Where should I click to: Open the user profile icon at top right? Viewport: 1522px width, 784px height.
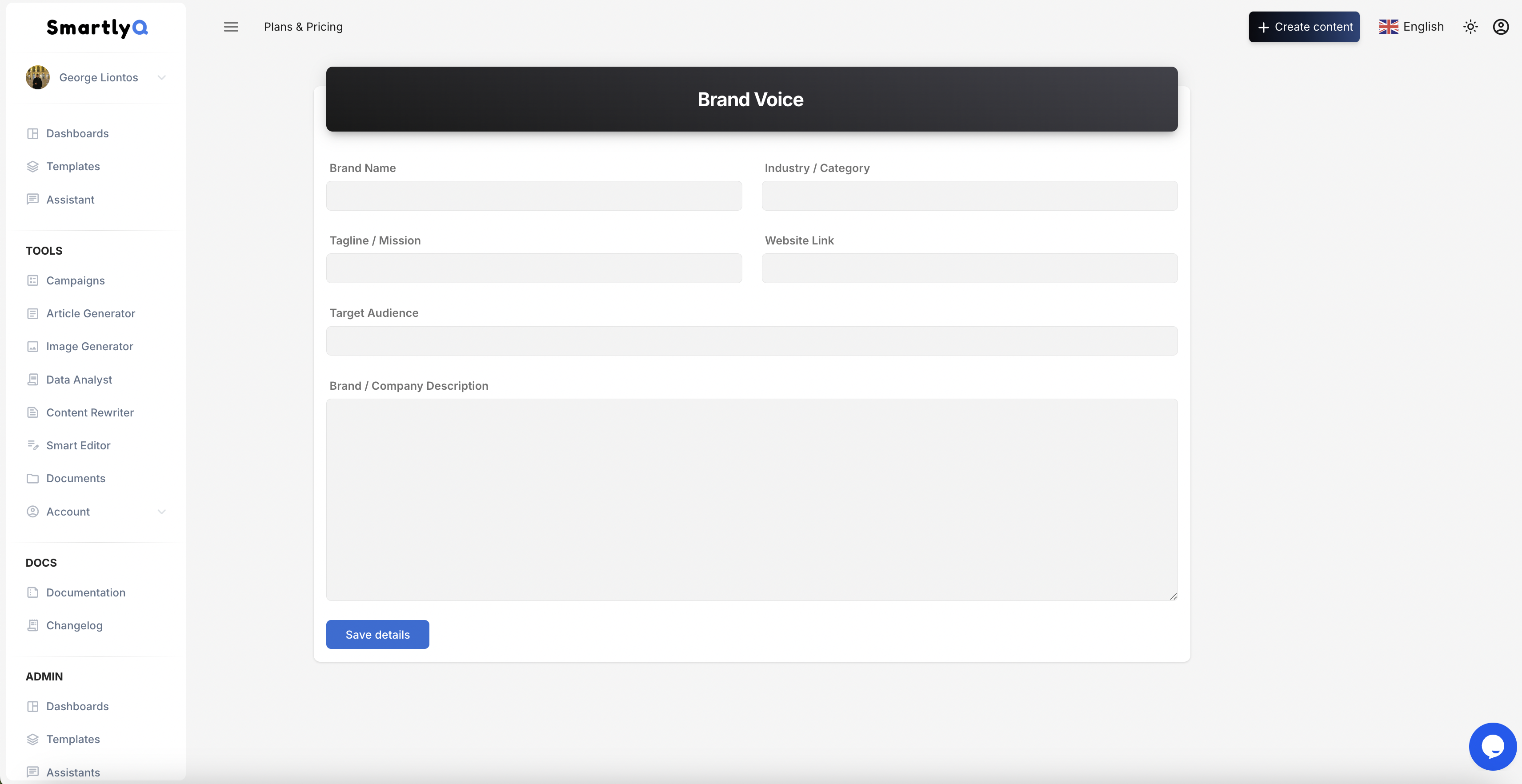pos(1501,27)
